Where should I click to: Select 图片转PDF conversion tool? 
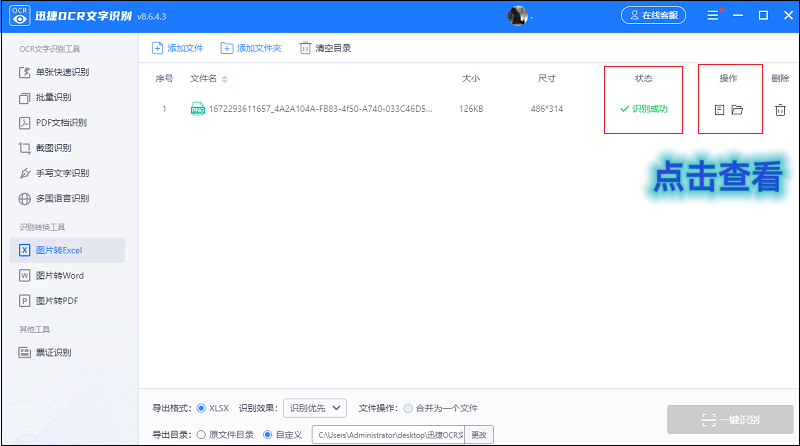[49, 301]
